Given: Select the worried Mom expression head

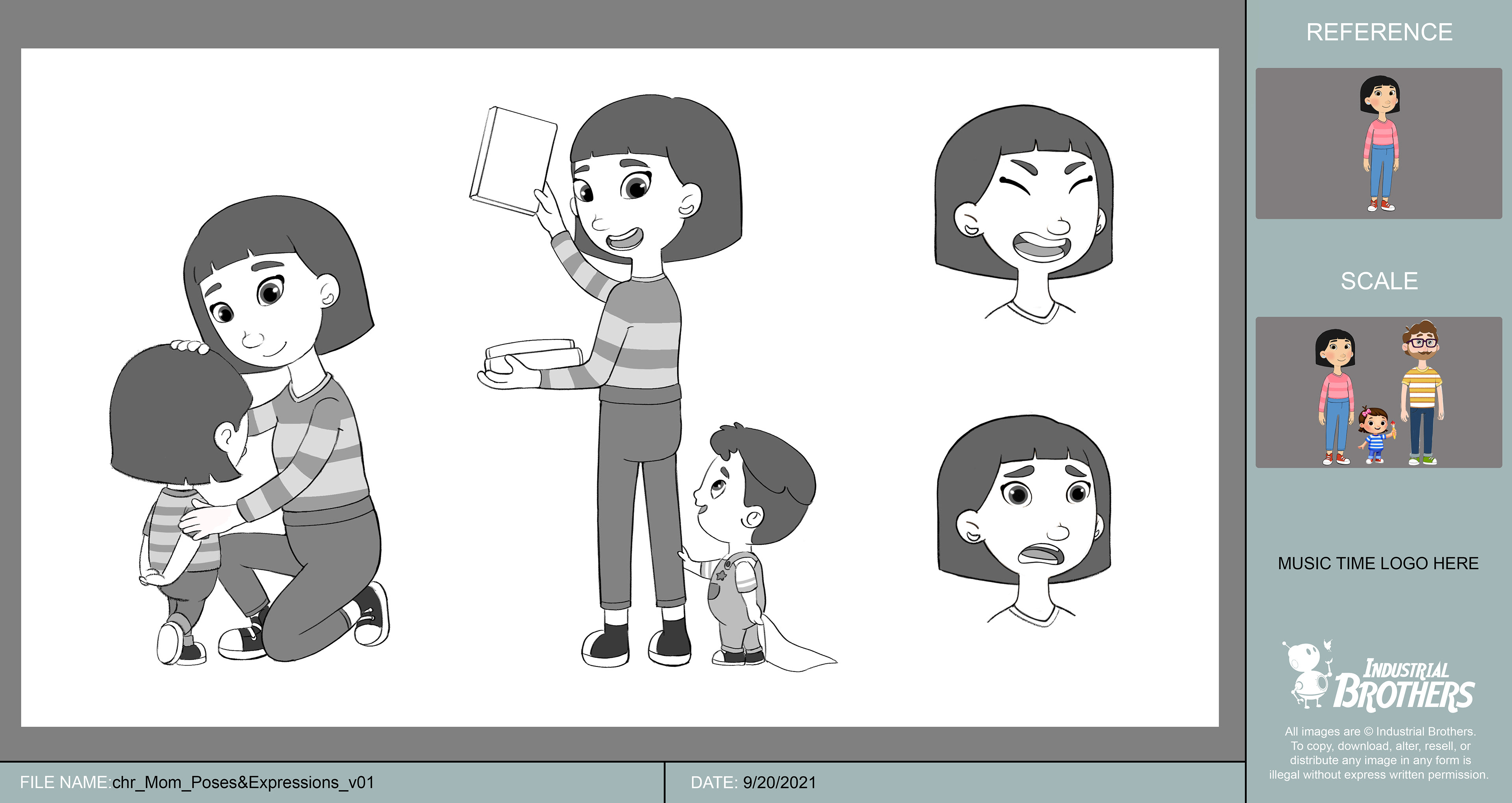Looking at the screenshot, I should pyautogui.click(x=1024, y=521).
